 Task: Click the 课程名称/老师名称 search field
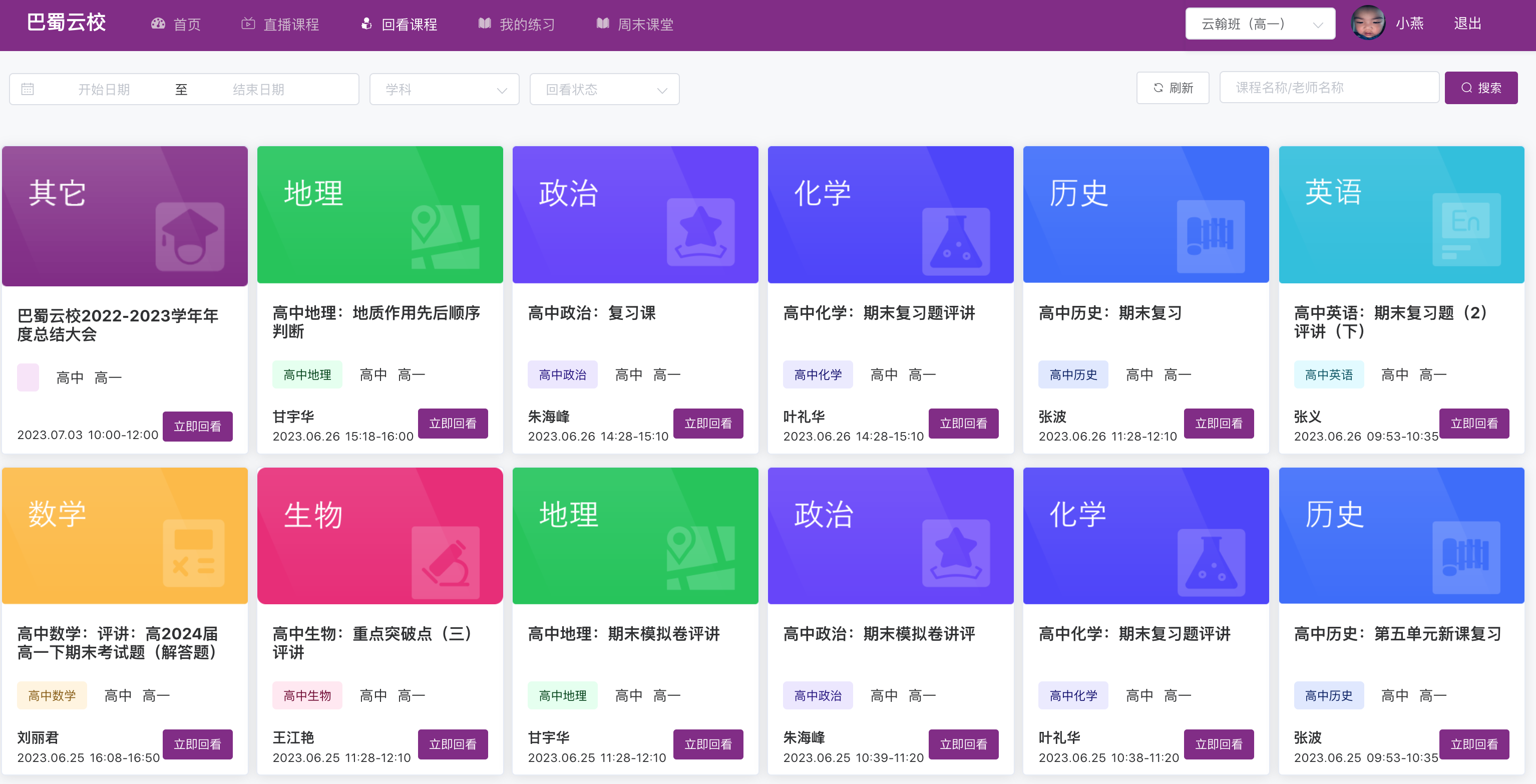(1329, 88)
